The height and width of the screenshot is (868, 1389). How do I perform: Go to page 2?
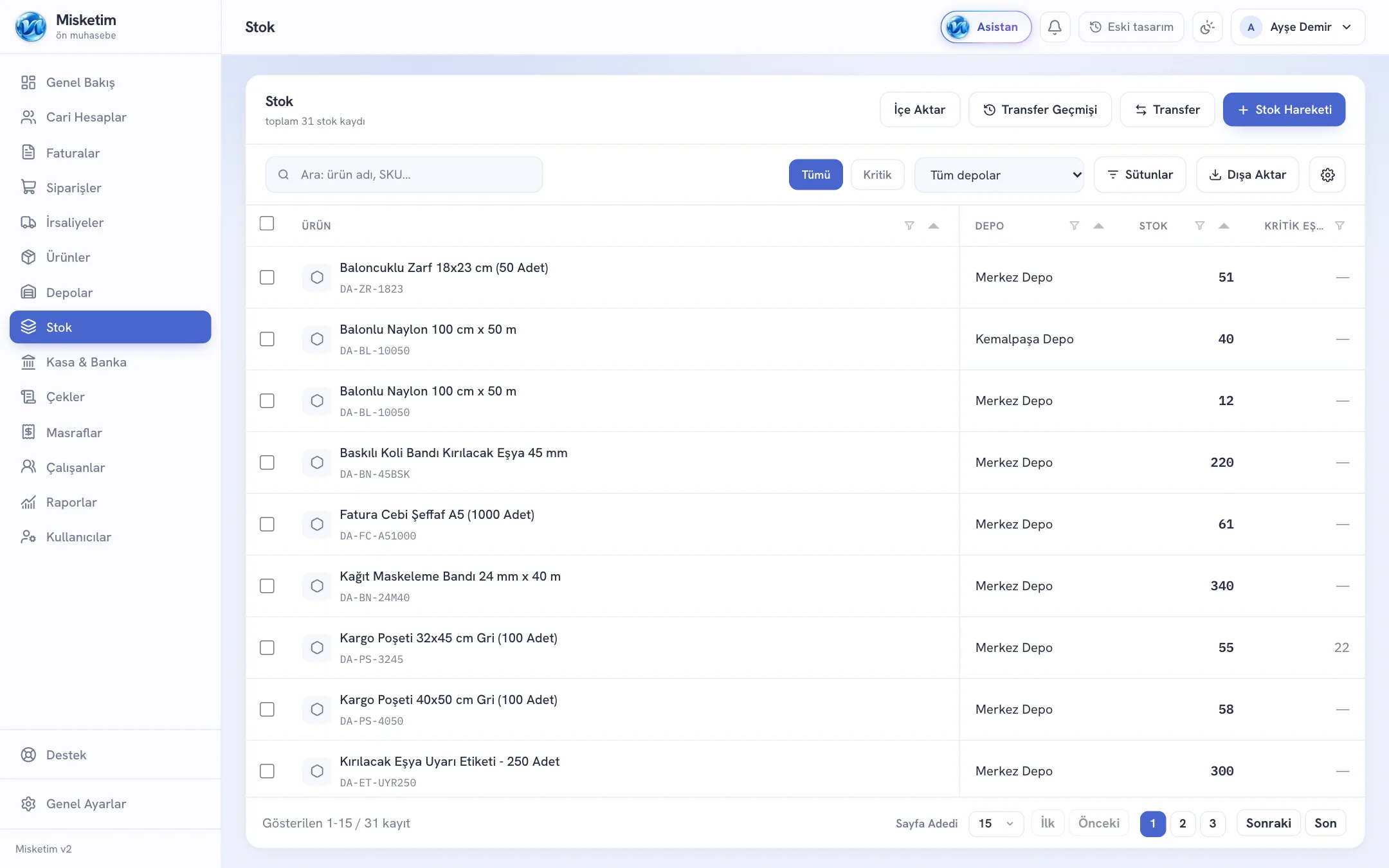coord(1183,823)
